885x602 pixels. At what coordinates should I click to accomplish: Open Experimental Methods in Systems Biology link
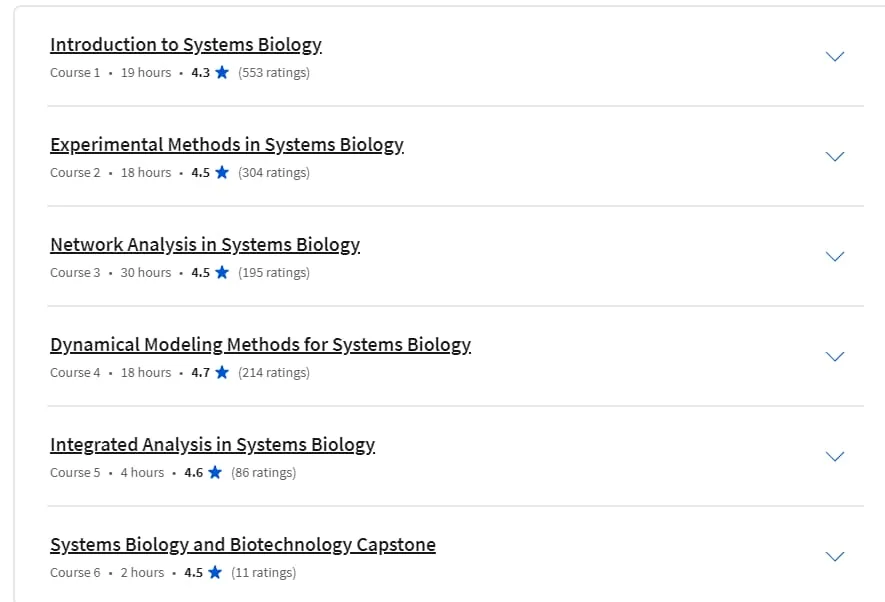pos(227,144)
